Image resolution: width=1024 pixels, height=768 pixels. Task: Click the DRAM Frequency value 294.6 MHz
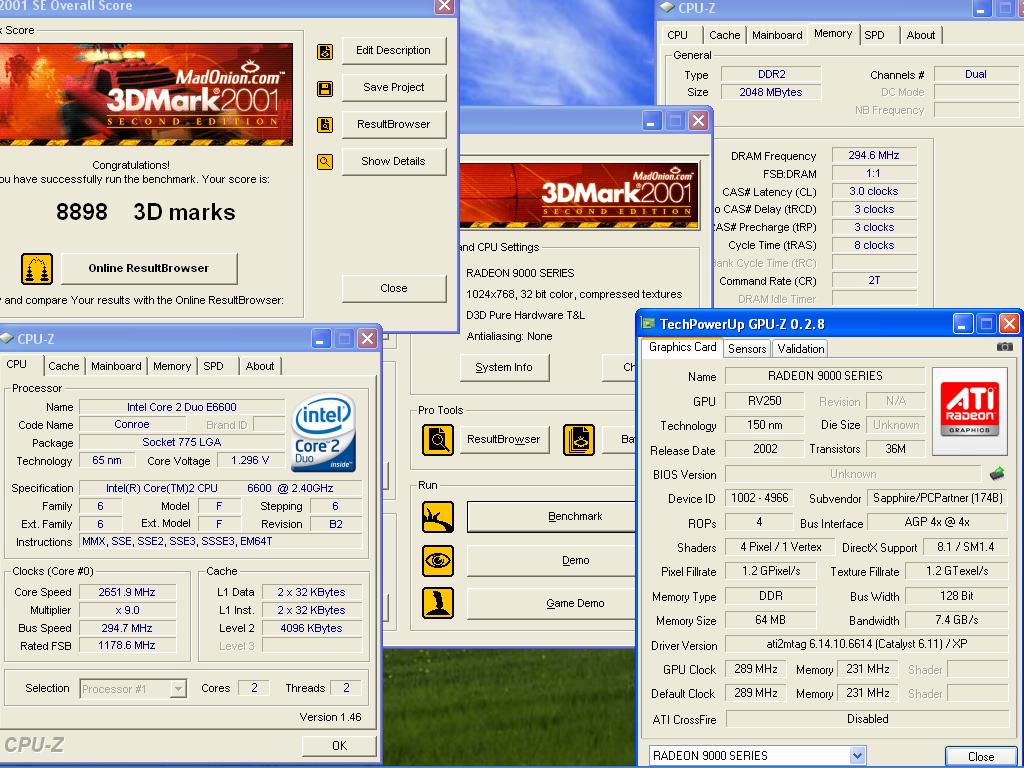click(874, 155)
